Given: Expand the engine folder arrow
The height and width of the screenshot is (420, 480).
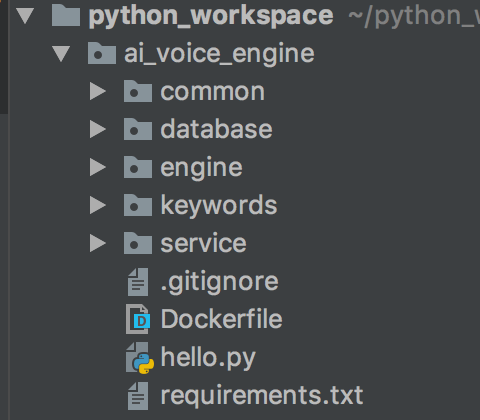Looking at the screenshot, I should (x=98, y=167).
